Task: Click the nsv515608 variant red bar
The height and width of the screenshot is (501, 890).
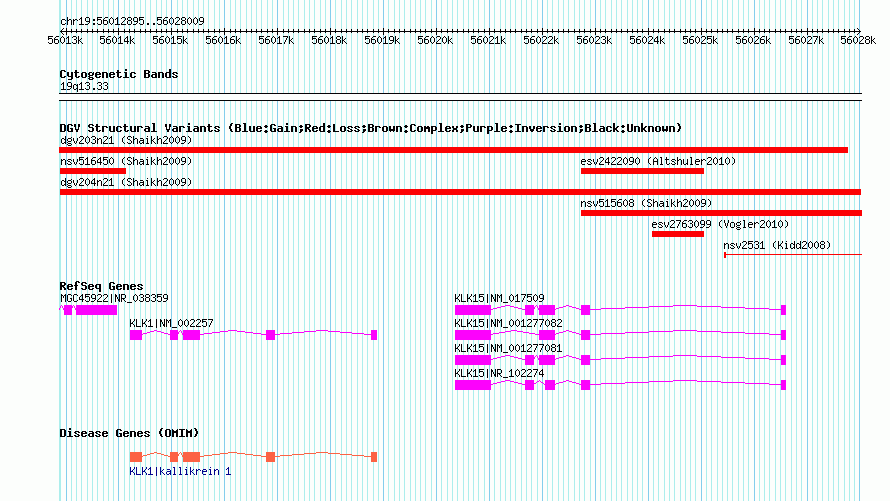Action: (x=721, y=213)
